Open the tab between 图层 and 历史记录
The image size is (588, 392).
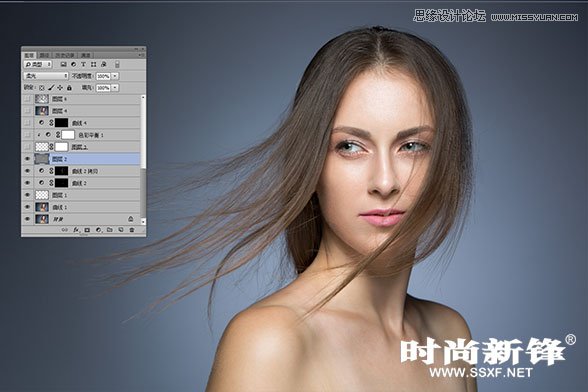pyautogui.click(x=44, y=55)
